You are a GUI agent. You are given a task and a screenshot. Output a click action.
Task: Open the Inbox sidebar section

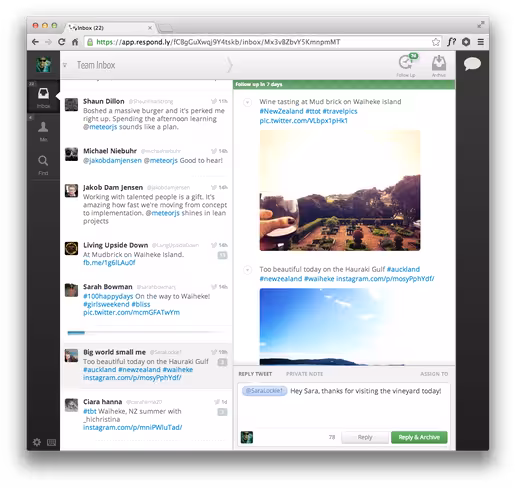pos(43,98)
